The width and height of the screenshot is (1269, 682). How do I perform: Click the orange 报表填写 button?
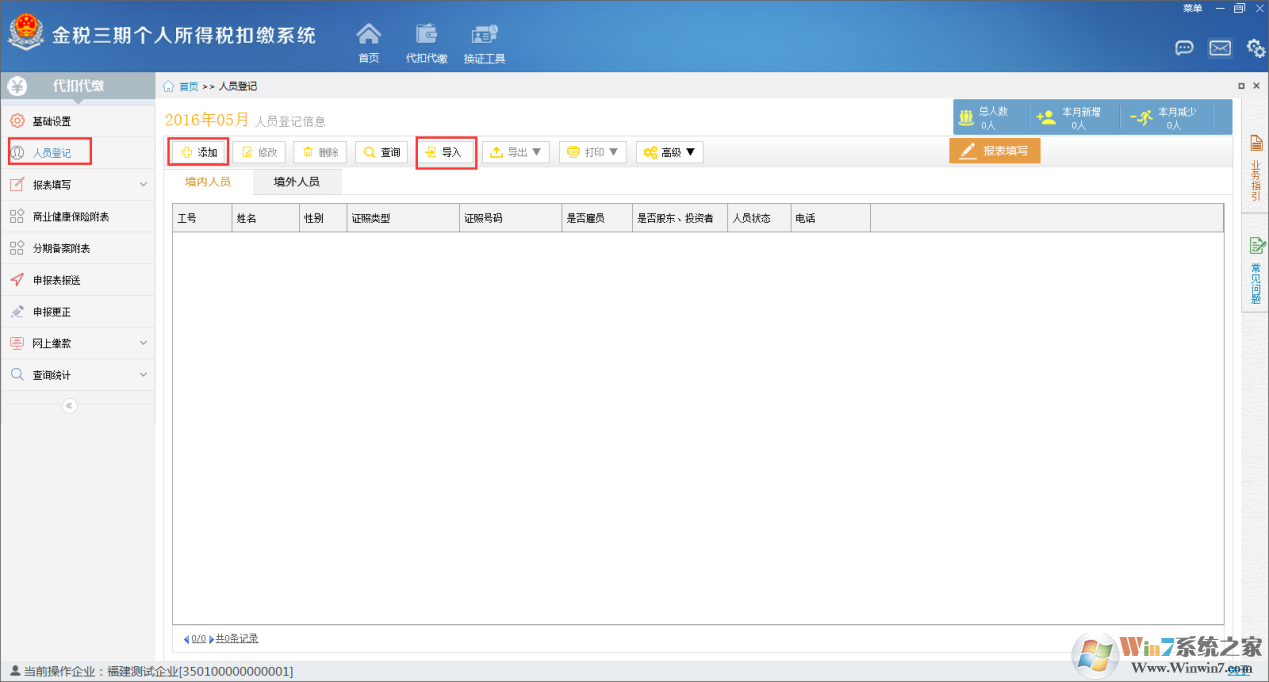pos(995,151)
